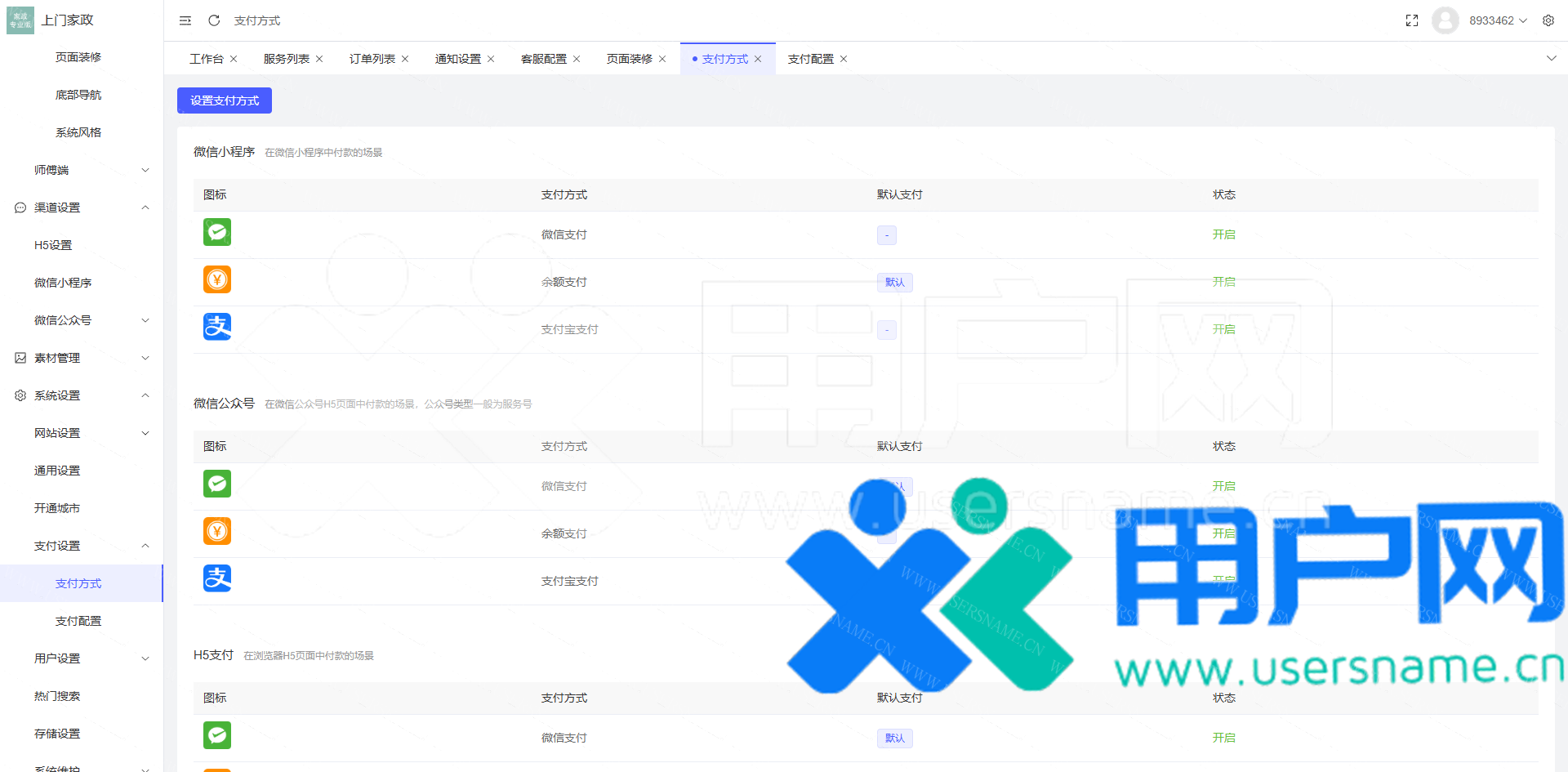Open the settings gear icon top right

click(x=1548, y=20)
